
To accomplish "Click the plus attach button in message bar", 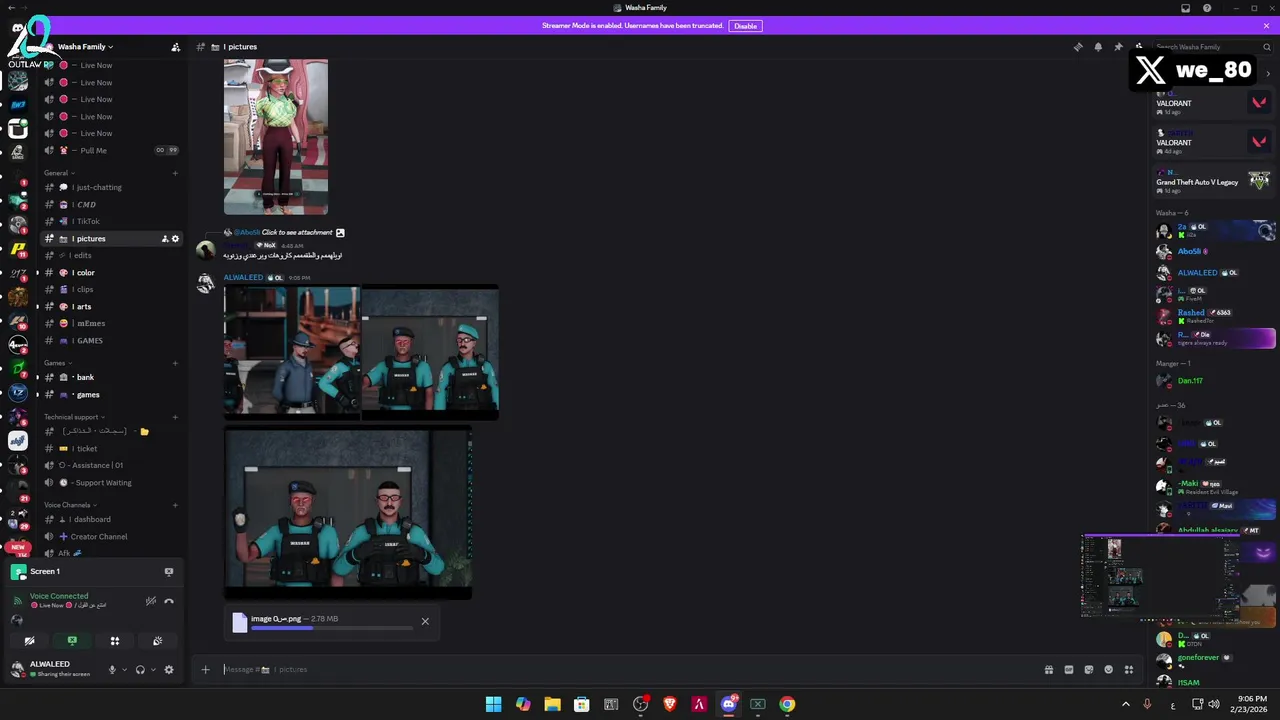I will point(205,670).
